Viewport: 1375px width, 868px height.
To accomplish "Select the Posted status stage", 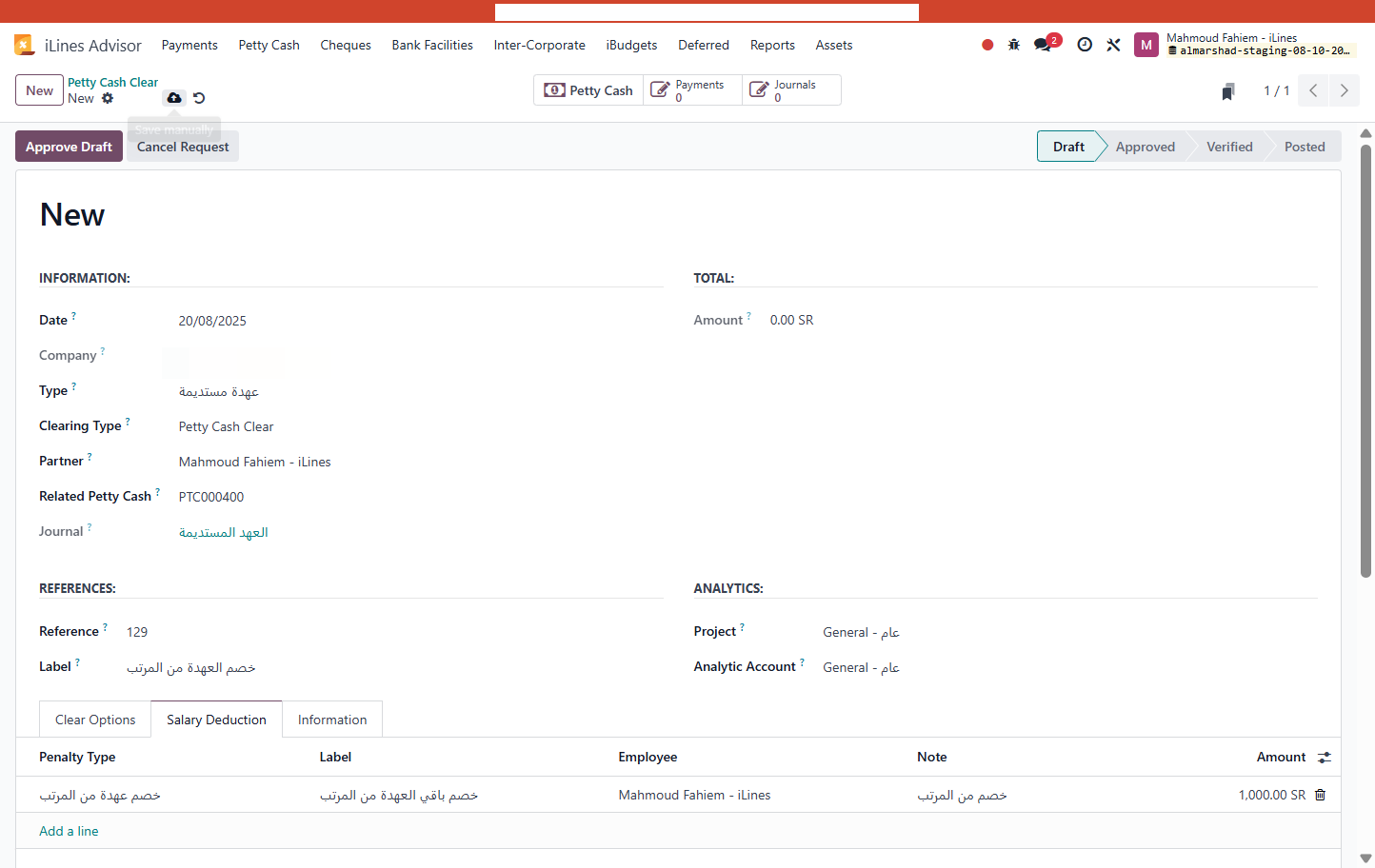I will [1305, 147].
